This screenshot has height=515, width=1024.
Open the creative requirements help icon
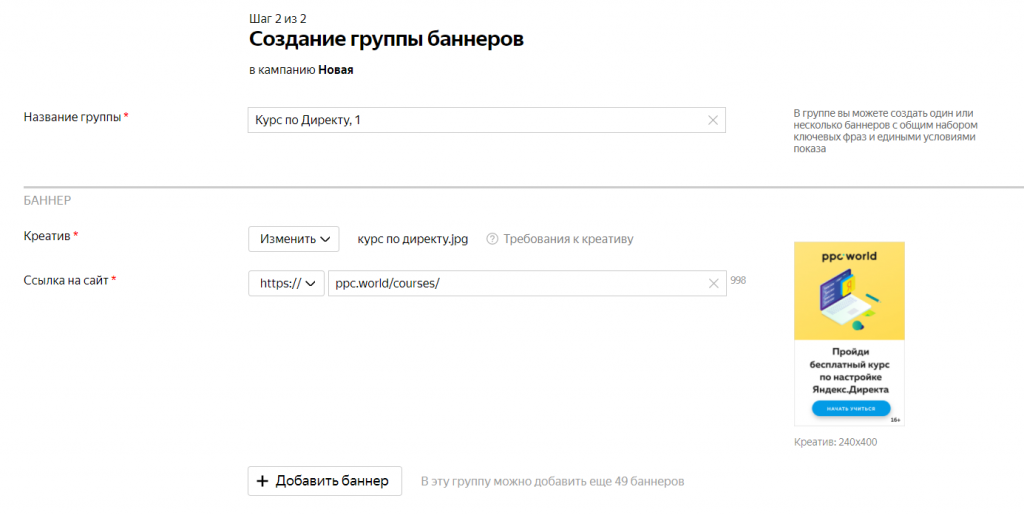[x=492, y=239]
